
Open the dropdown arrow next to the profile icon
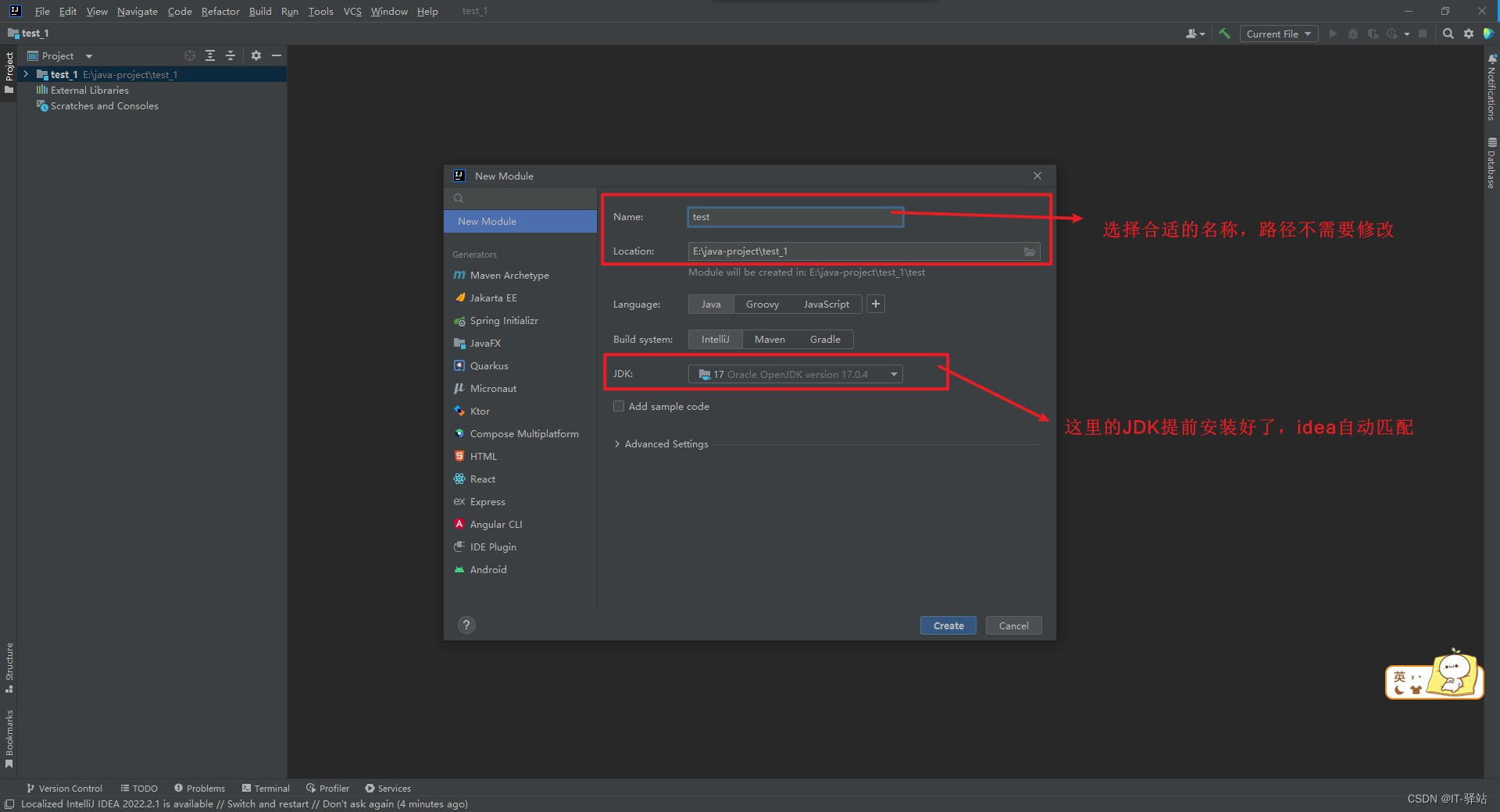click(1407, 34)
